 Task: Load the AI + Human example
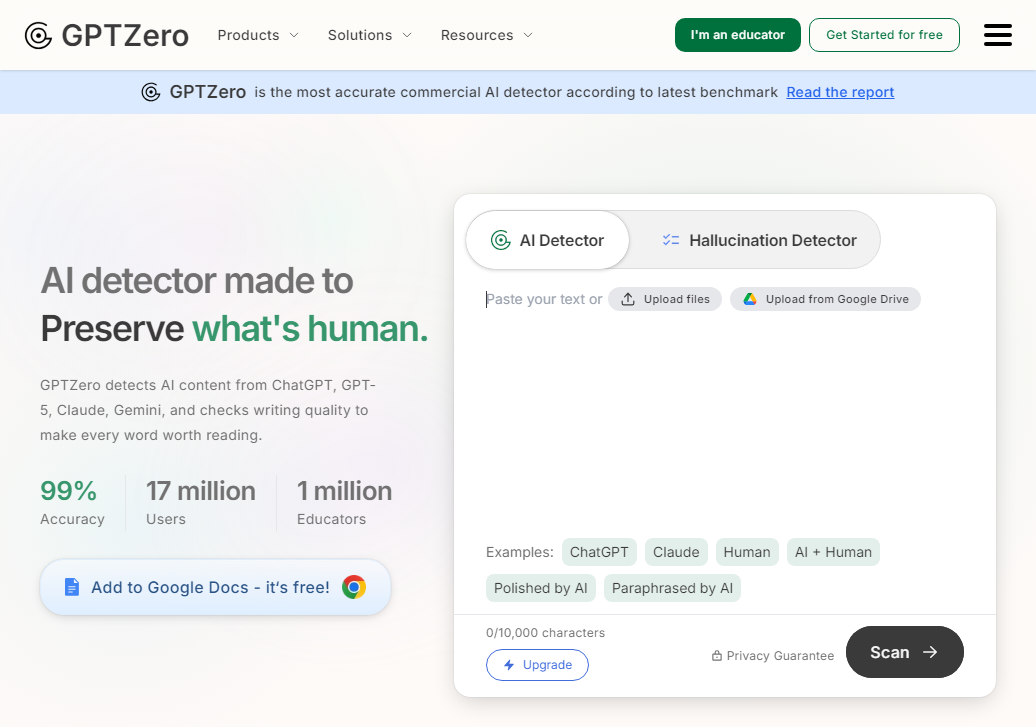pyautogui.click(x=833, y=552)
